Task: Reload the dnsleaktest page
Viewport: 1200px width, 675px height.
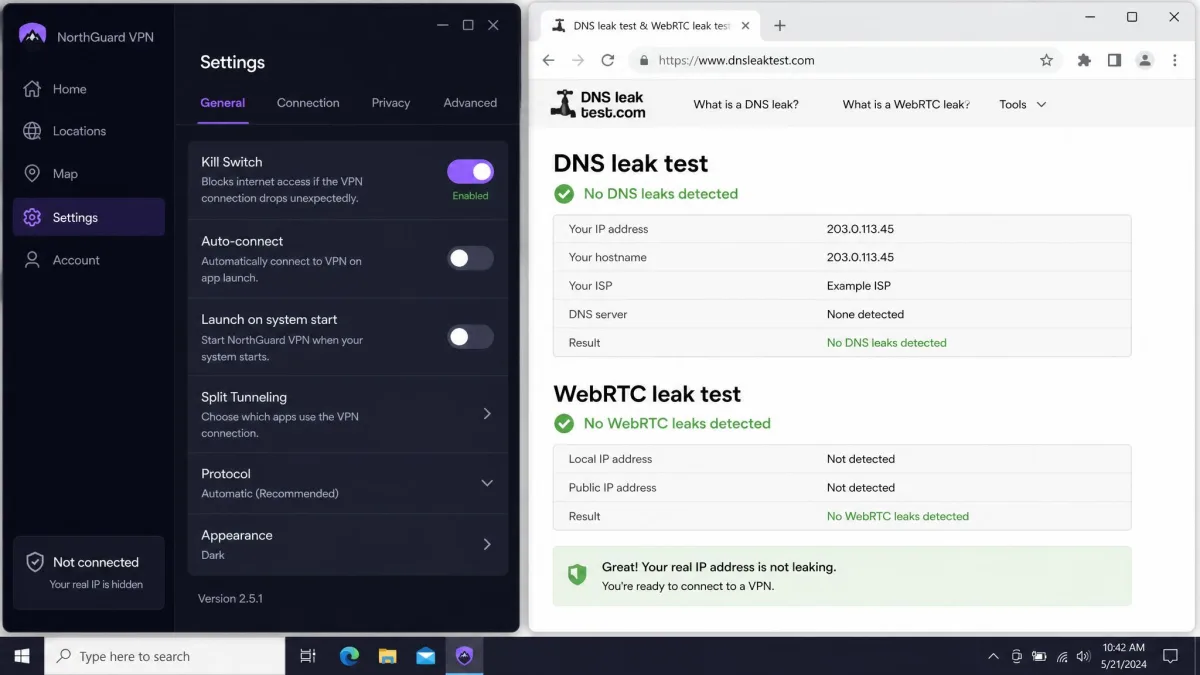Action: (608, 60)
